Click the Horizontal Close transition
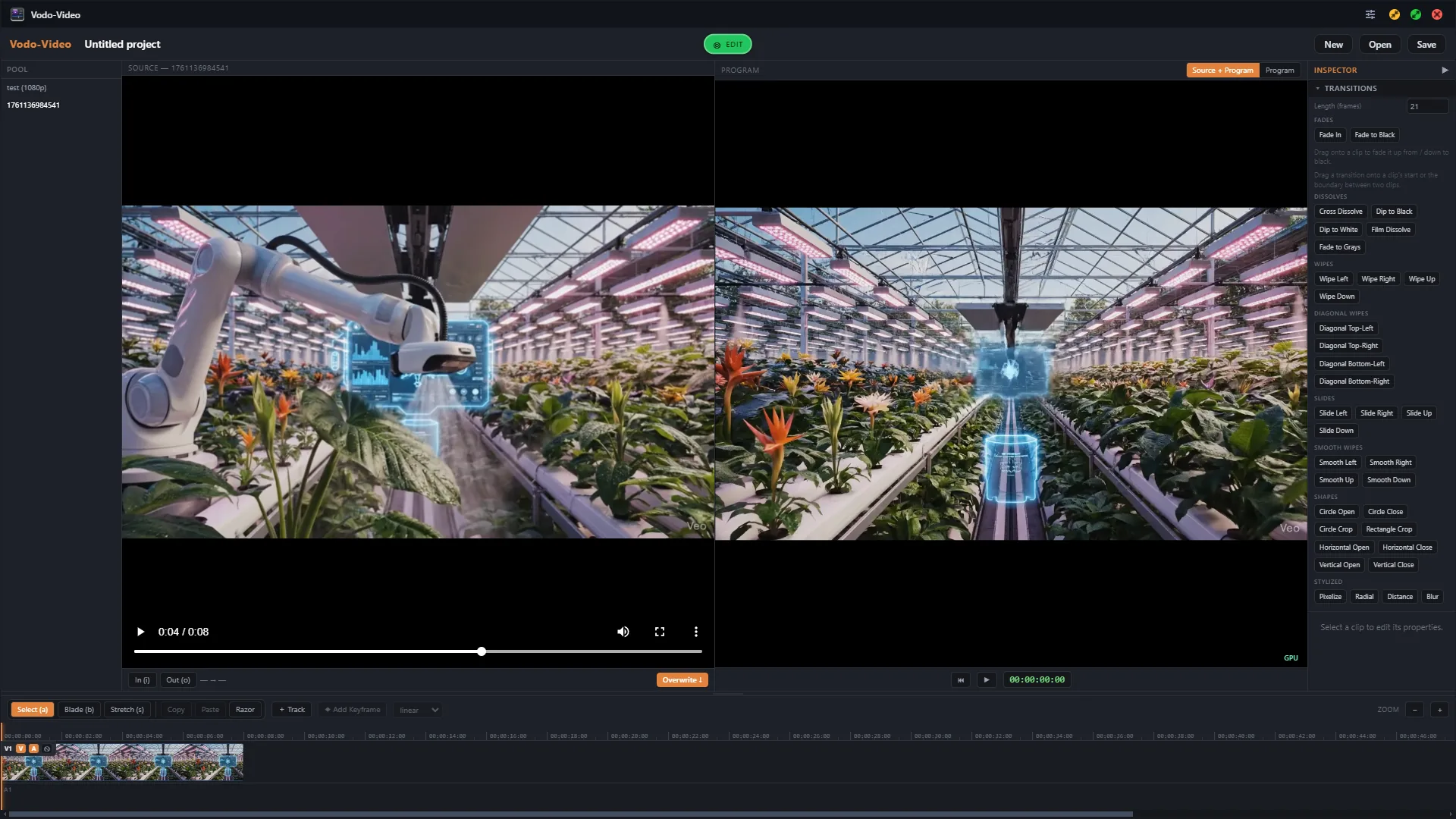Screen dimensions: 1456x819 click(x=1407, y=548)
